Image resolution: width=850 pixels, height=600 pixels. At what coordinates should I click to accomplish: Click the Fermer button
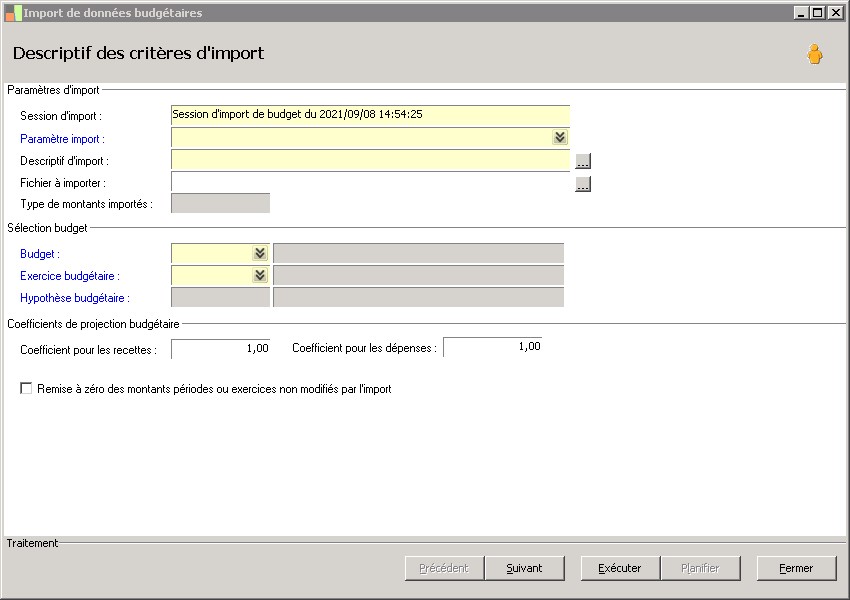click(796, 568)
